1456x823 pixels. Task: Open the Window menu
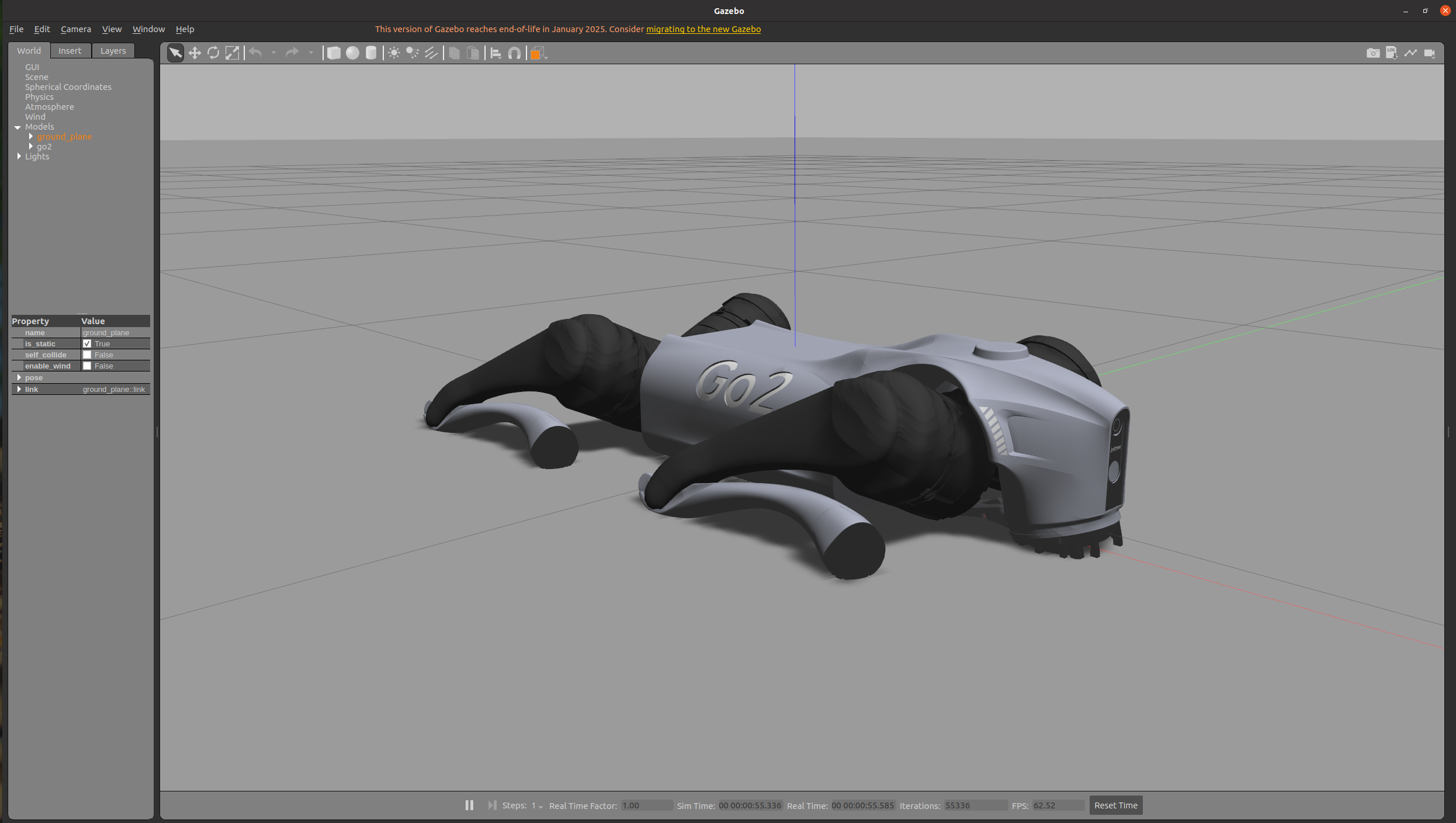coord(148,29)
